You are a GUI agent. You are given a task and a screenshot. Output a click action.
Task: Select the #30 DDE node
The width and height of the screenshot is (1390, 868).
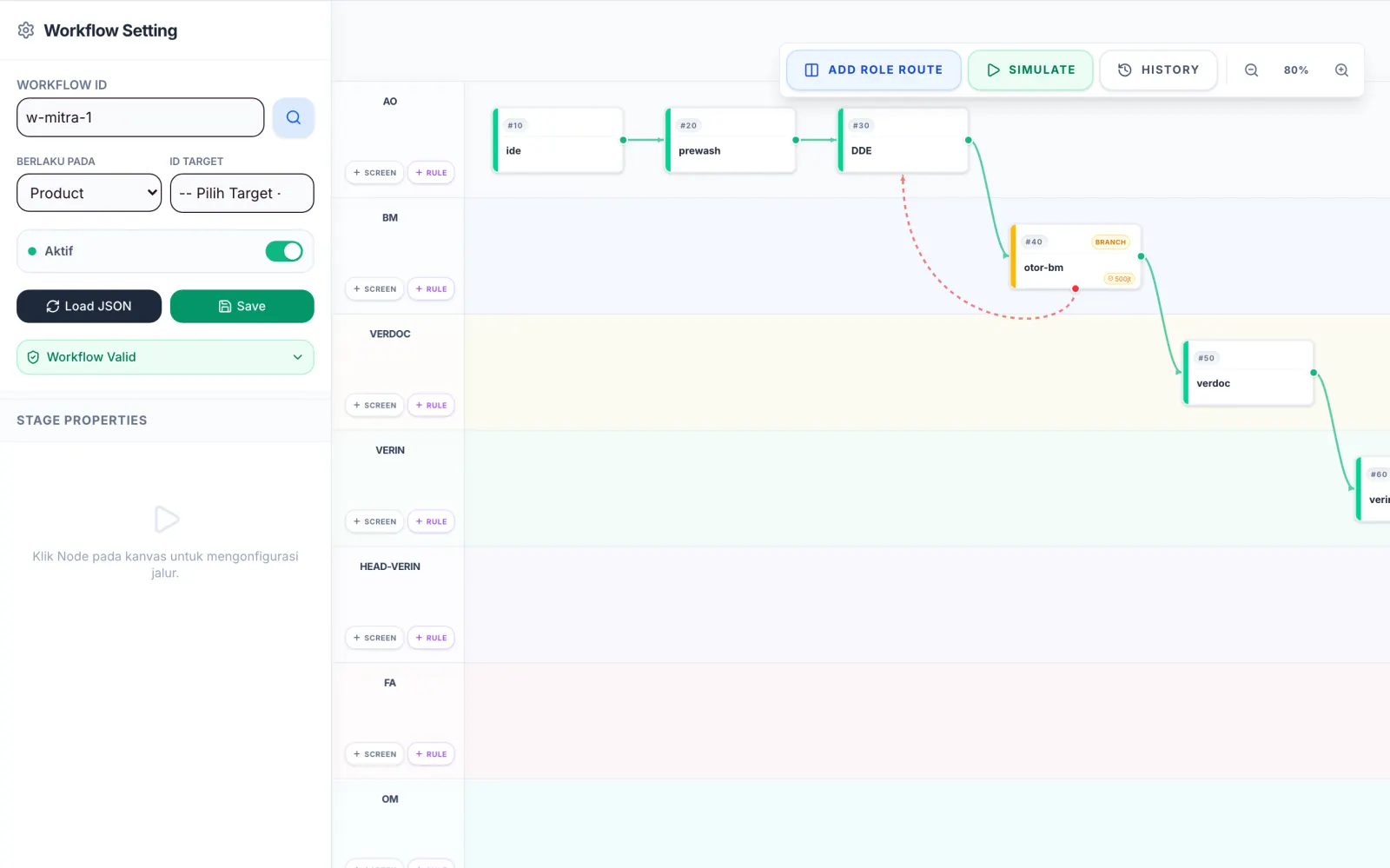pos(903,140)
